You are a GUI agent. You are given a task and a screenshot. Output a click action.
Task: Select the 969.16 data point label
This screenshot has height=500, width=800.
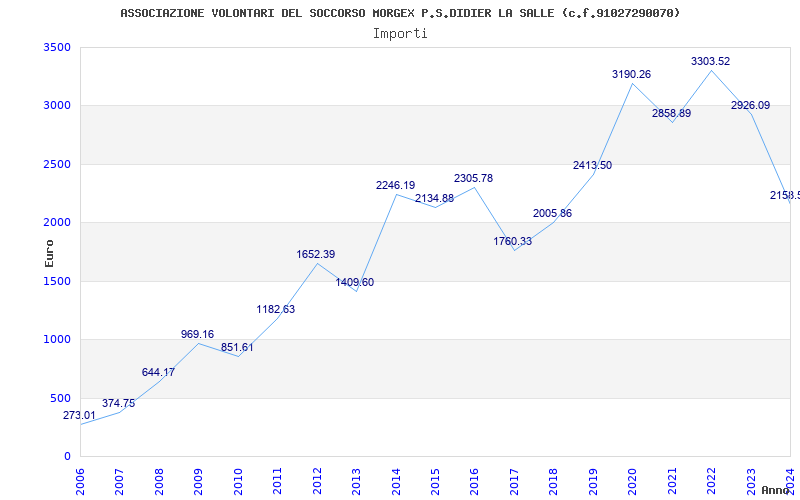pyautogui.click(x=197, y=334)
